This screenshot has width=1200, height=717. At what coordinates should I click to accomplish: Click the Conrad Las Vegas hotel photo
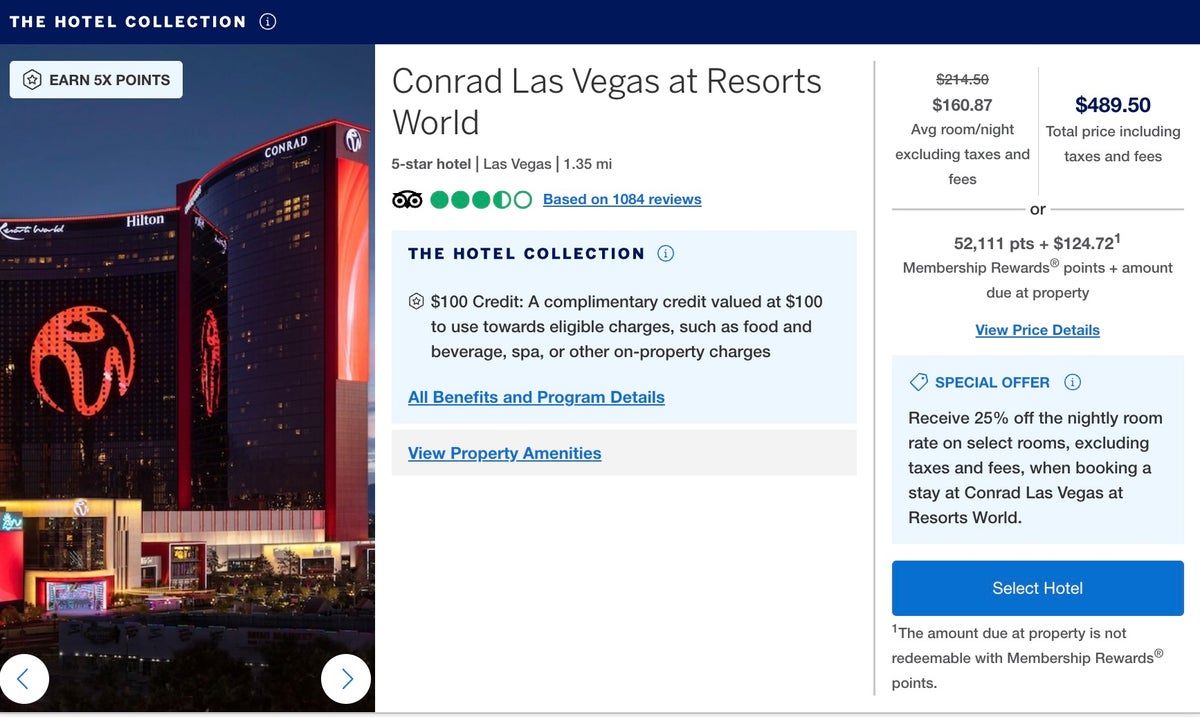coord(187,400)
